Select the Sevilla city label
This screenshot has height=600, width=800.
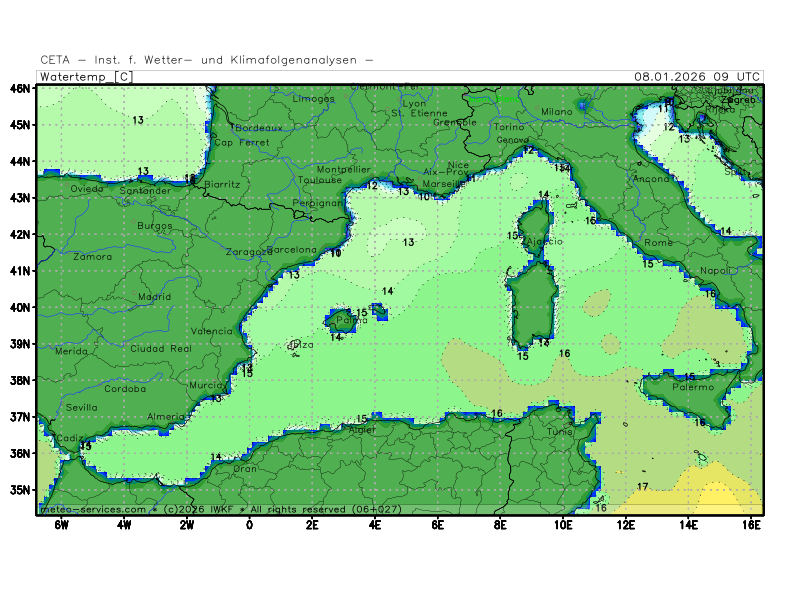point(82,408)
